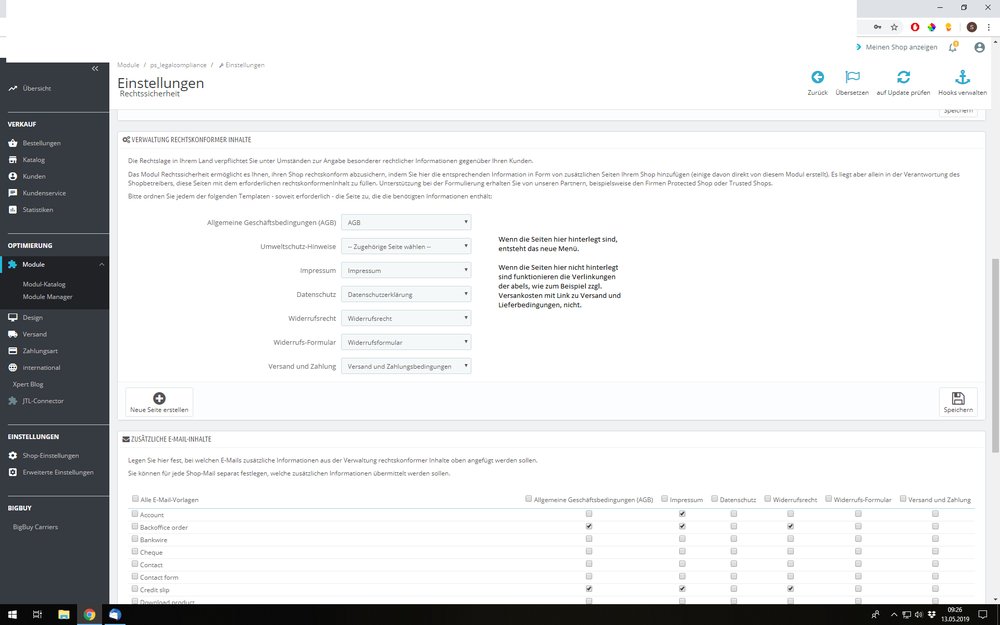Click the Bestellungen basket icon
1000x625 pixels.
[13, 143]
